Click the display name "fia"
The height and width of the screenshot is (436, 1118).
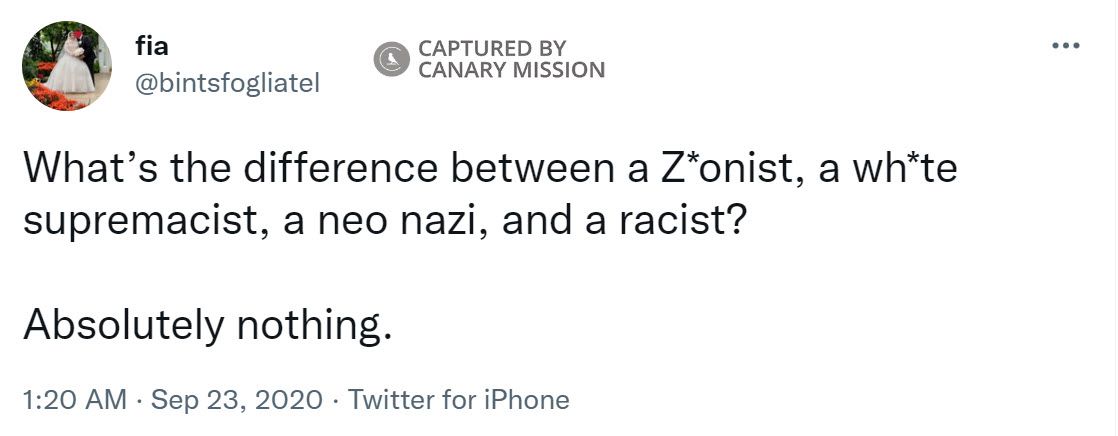150,46
